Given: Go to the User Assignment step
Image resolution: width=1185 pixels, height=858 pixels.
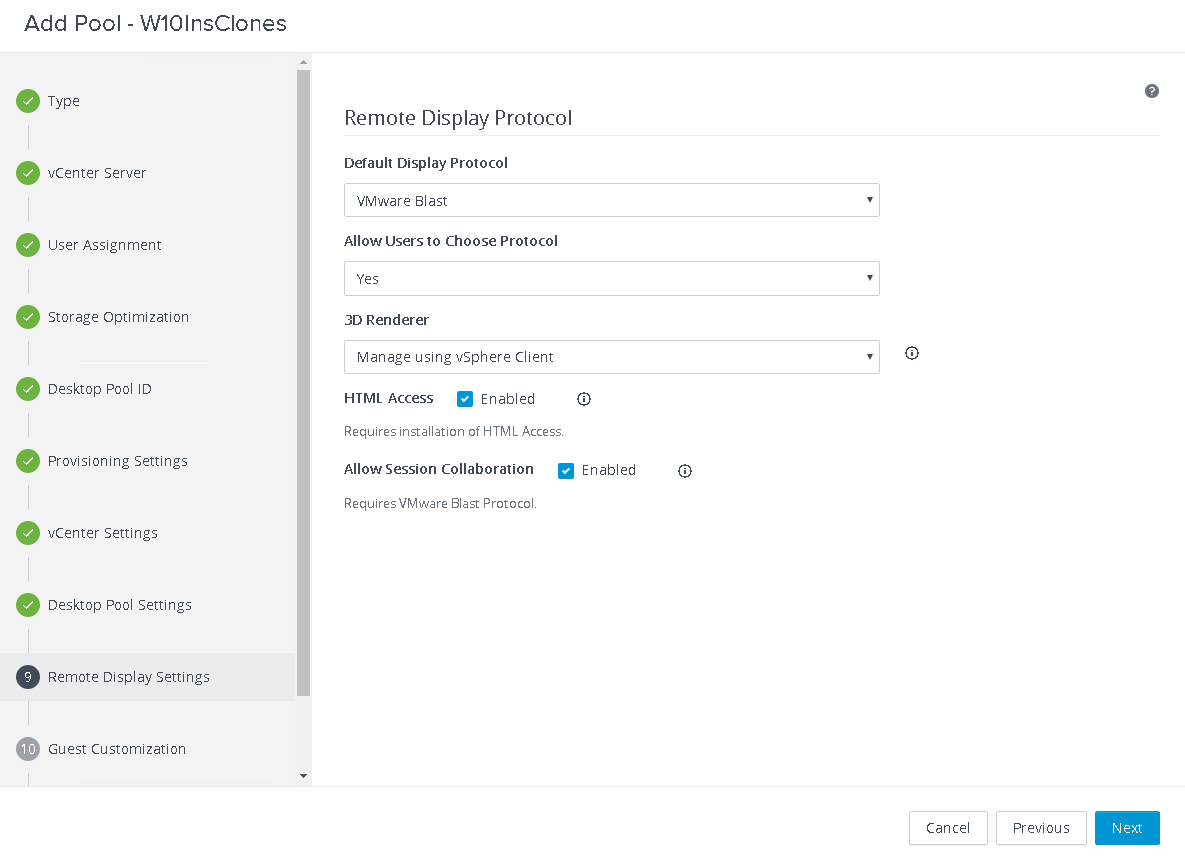Looking at the screenshot, I should pyautogui.click(x=104, y=245).
